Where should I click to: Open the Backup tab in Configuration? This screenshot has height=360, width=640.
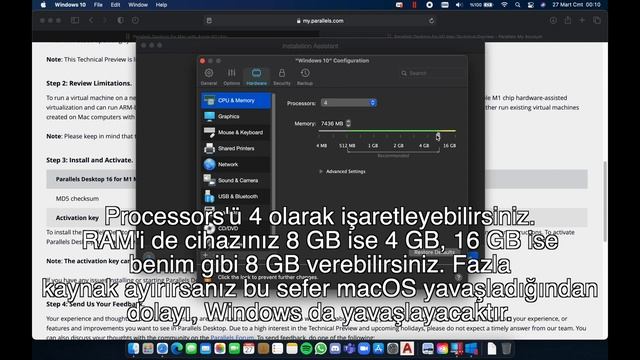[x=305, y=77]
